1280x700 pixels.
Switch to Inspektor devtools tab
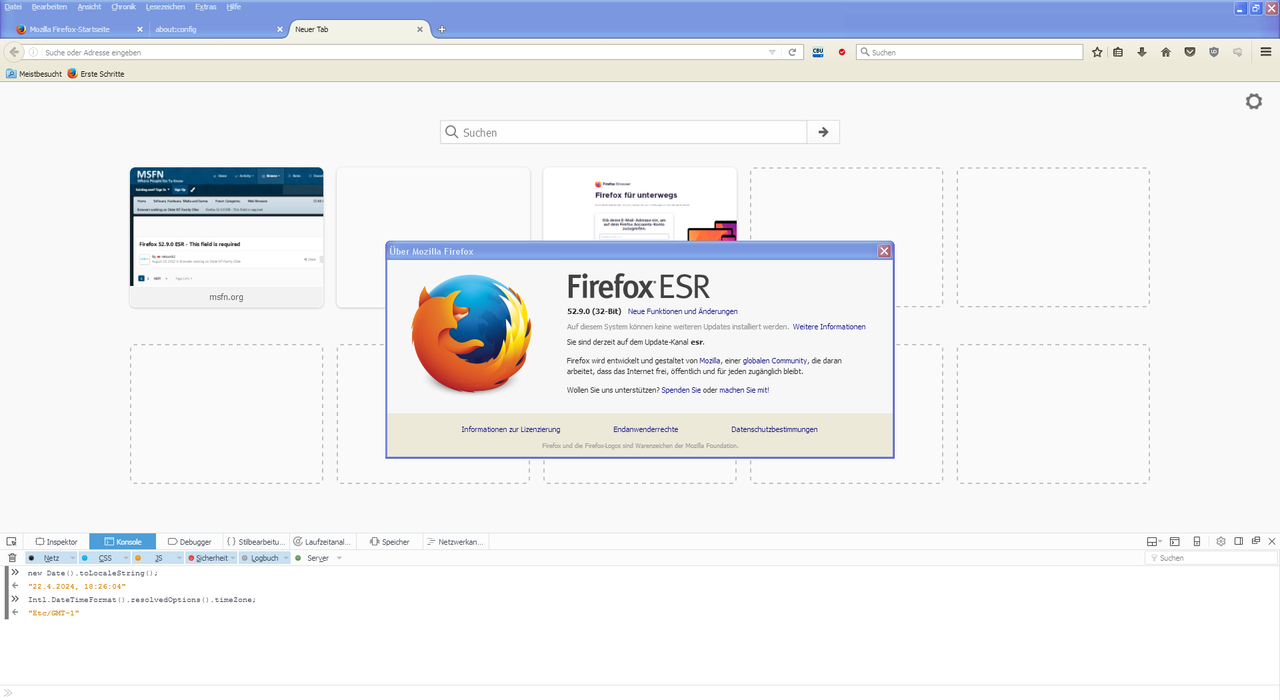click(x=56, y=541)
